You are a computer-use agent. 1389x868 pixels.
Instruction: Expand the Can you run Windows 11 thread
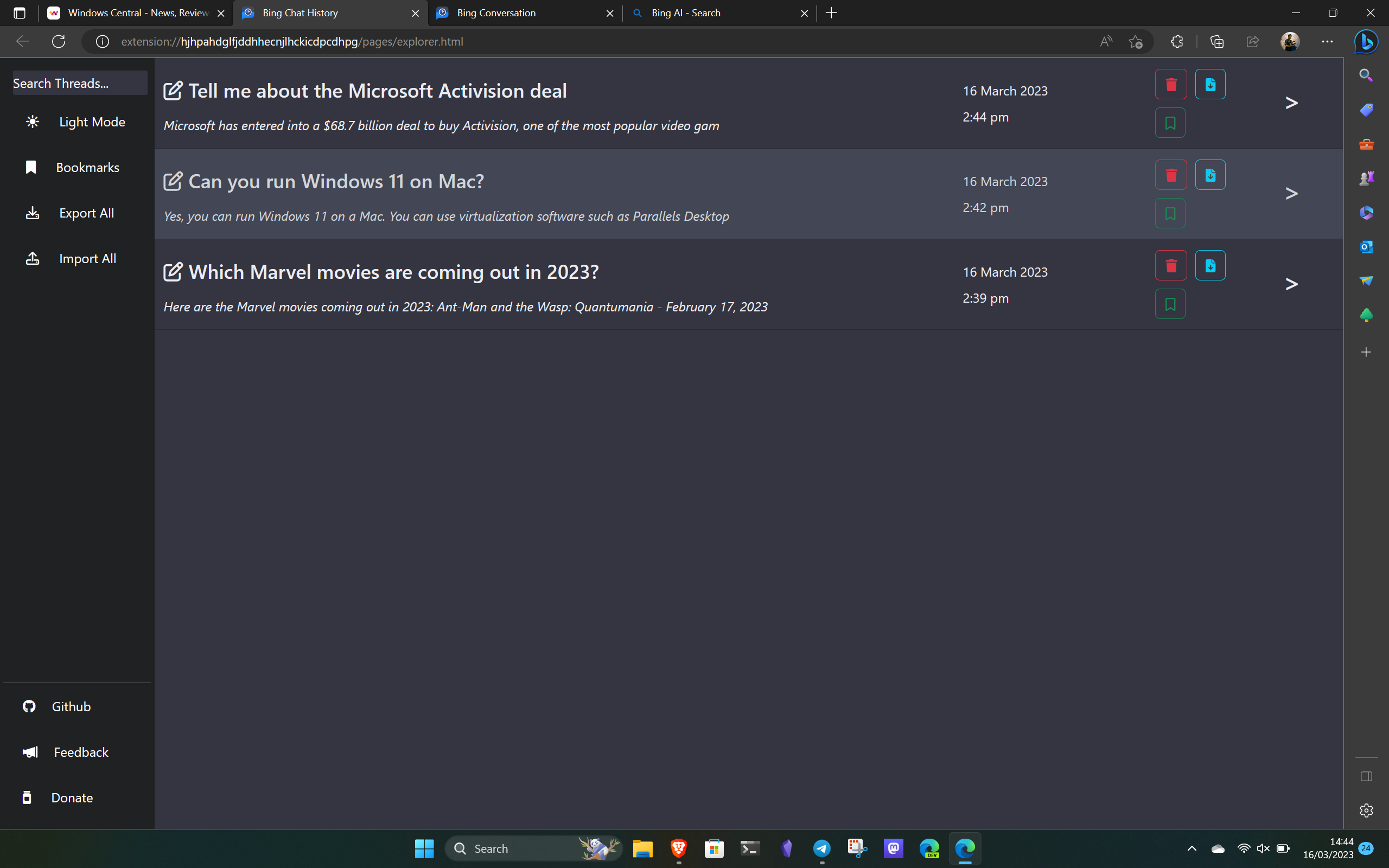click(1292, 192)
